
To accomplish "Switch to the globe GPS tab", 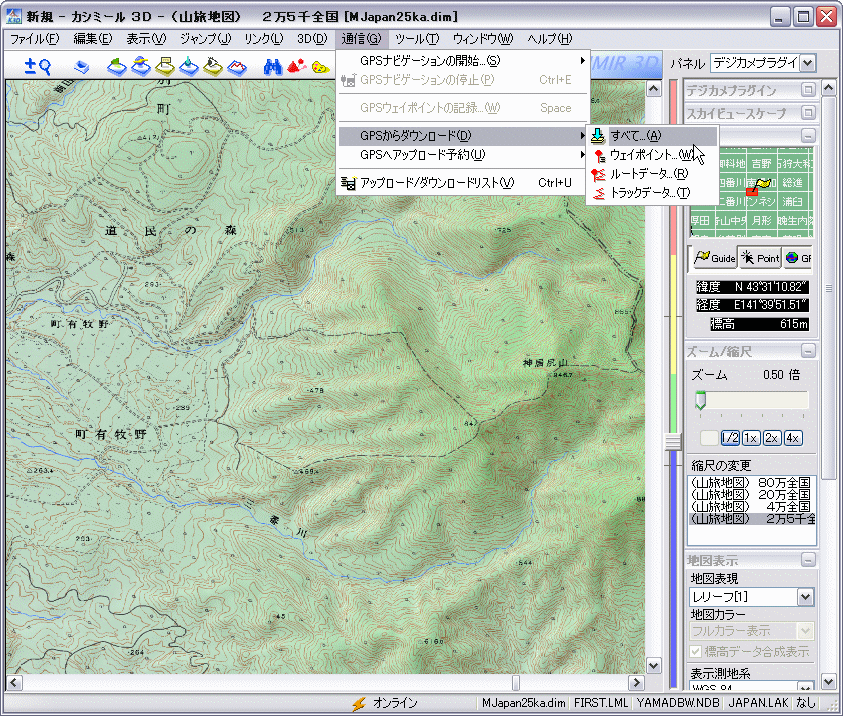I will tap(798, 259).
